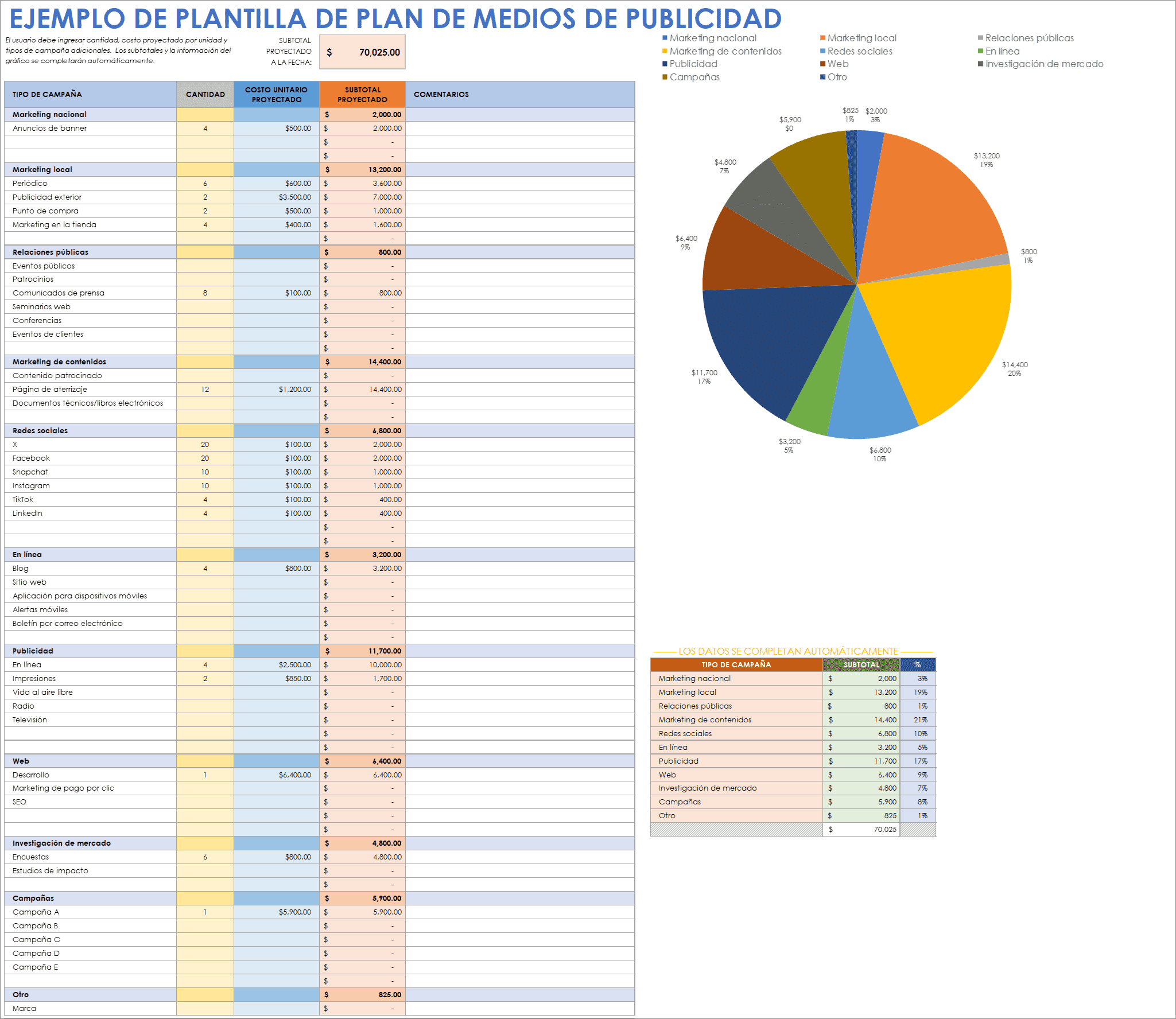Viewport: 1176px width, 1019px height.
Task: Select the Publicidad exterior cost $3,500.00
Action: point(277,197)
